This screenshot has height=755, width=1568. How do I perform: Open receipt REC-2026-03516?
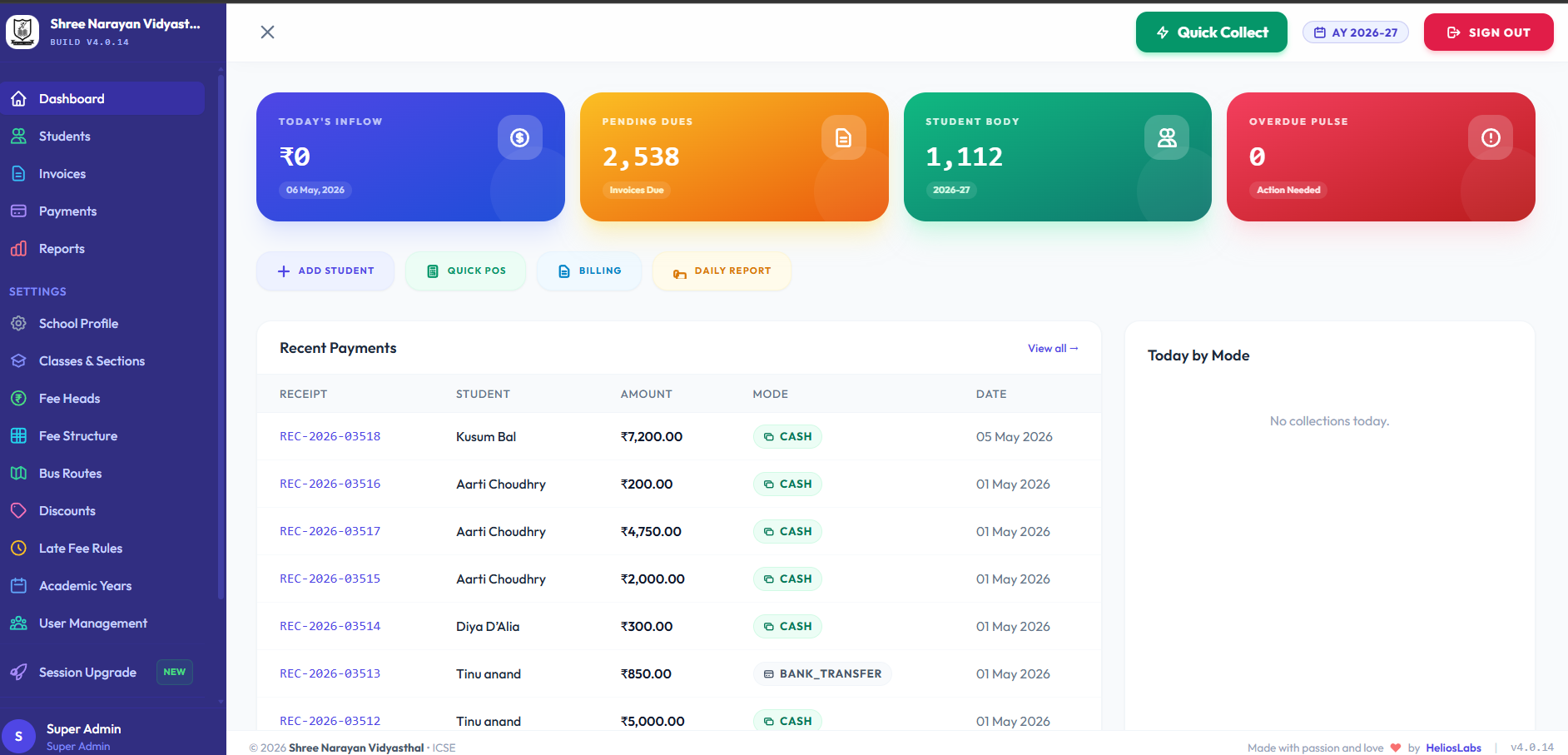330,484
